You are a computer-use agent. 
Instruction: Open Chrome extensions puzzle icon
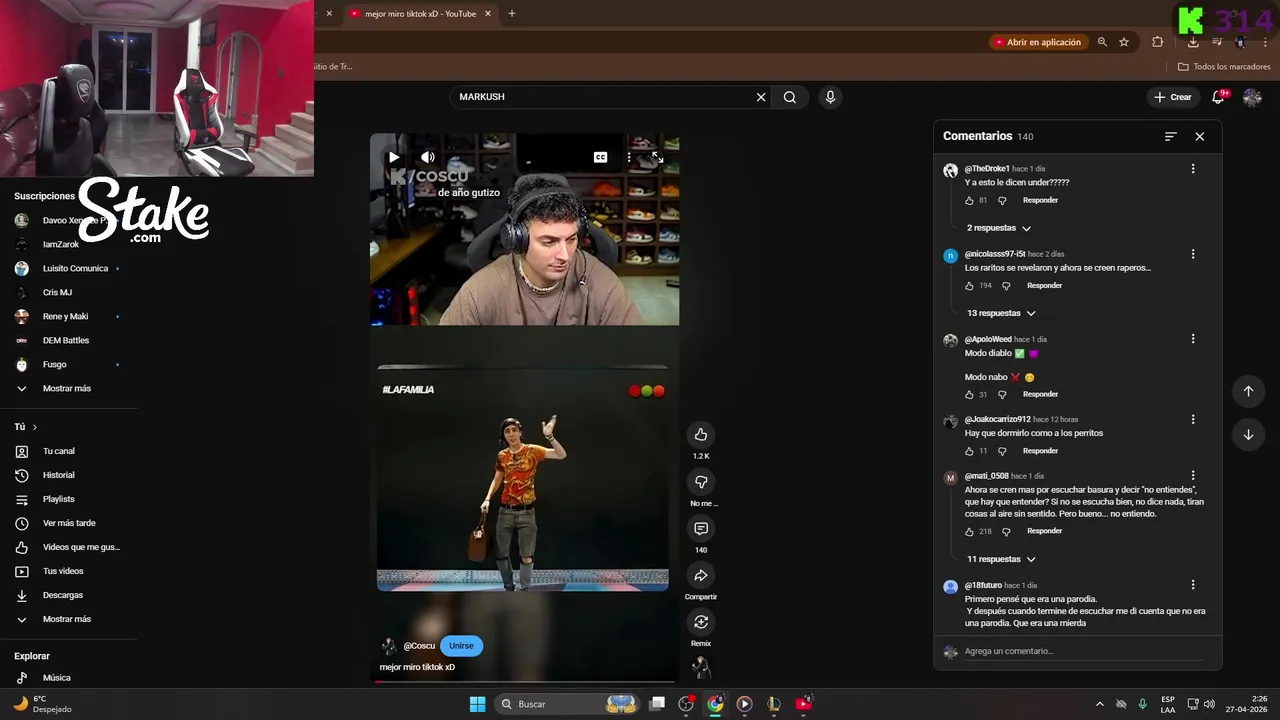(x=1157, y=42)
